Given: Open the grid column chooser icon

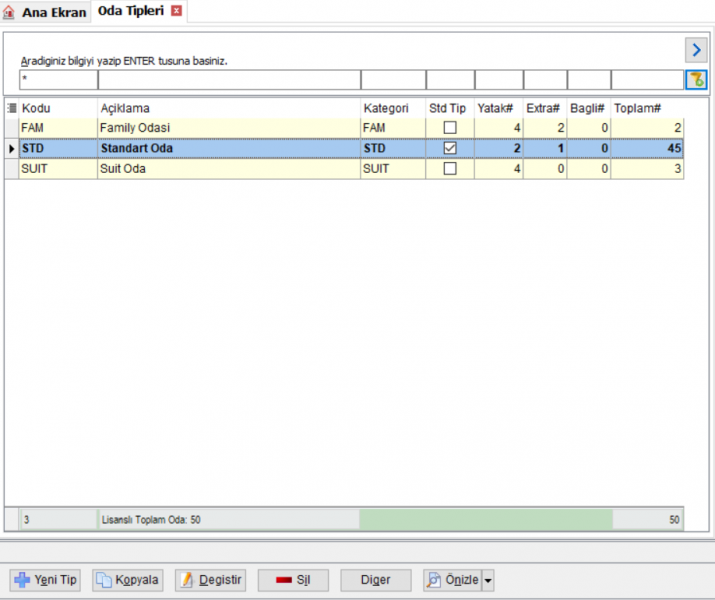Looking at the screenshot, I should [12, 108].
